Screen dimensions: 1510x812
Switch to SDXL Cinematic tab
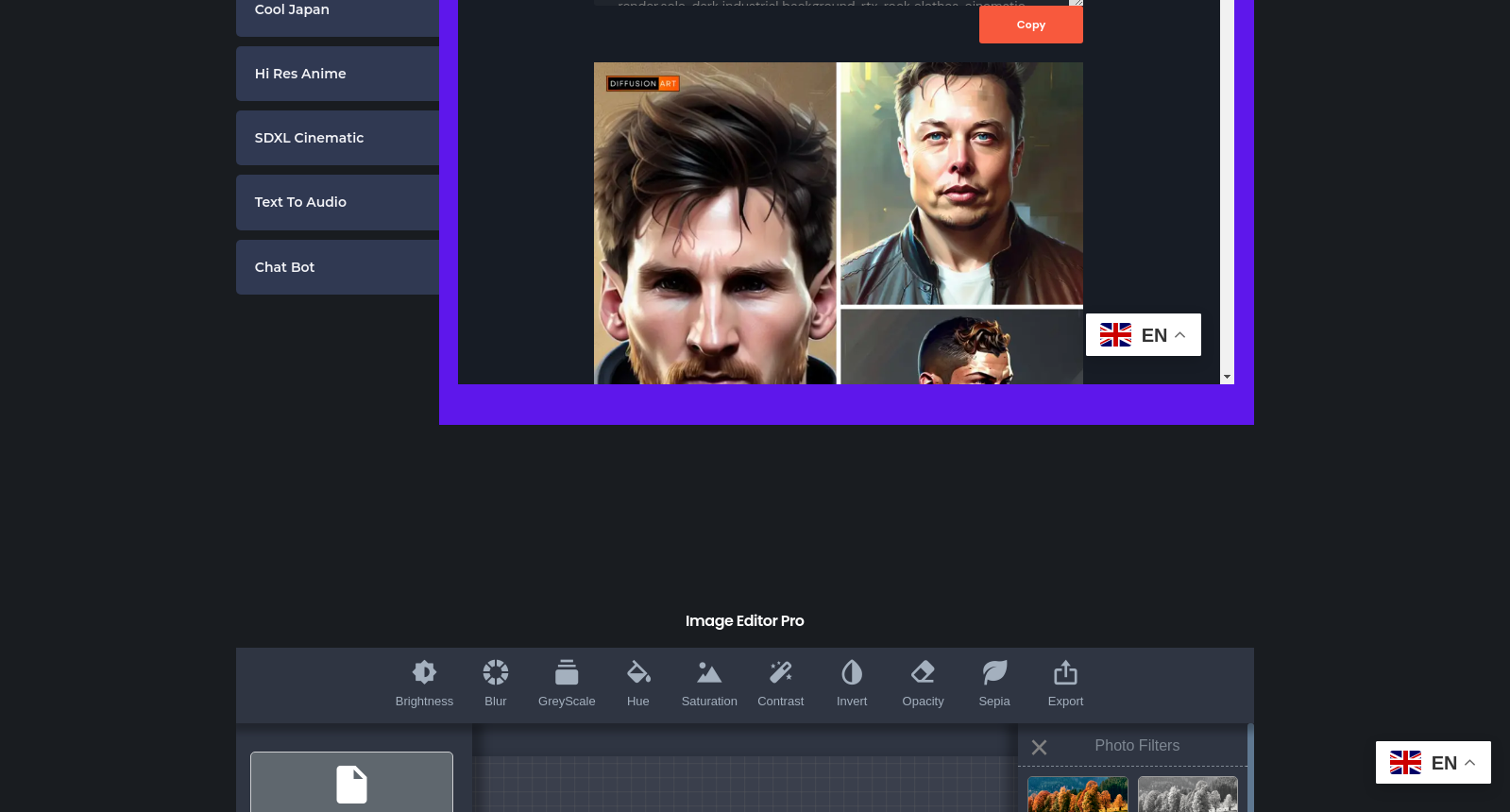tap(337, 138)
